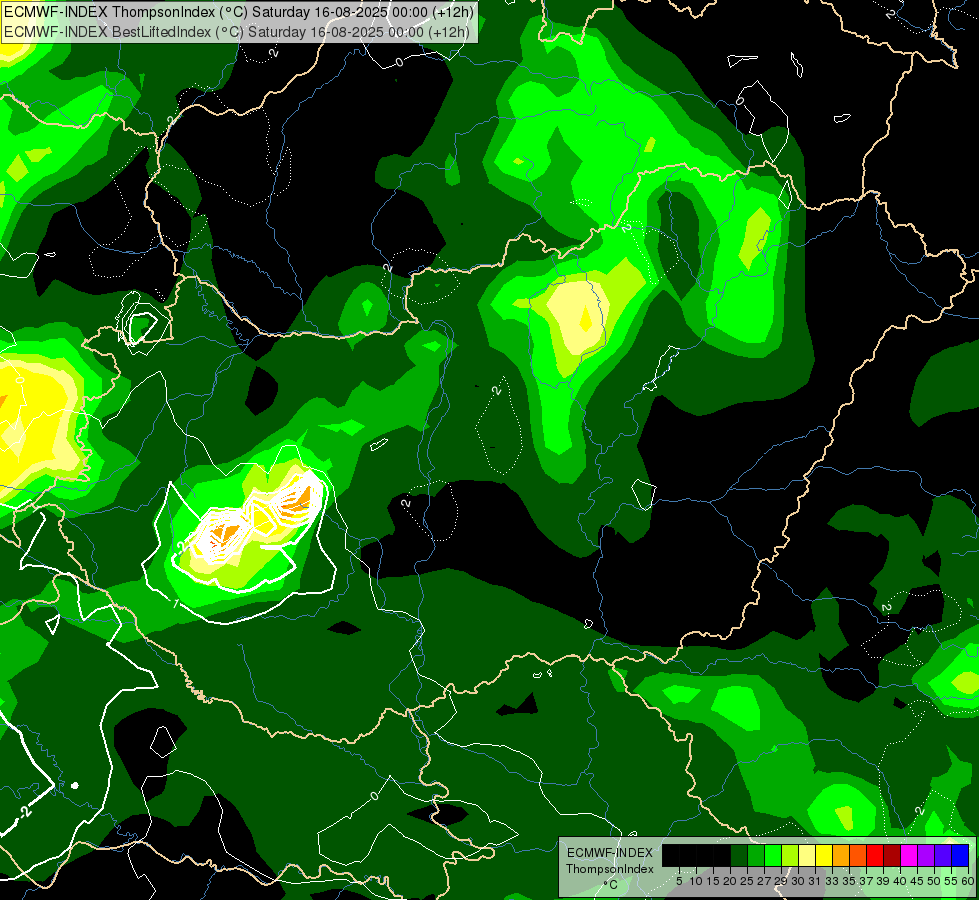
Task: Click the 'ThompsonIndex' label in the legend
Action: (x=610, y=869)
